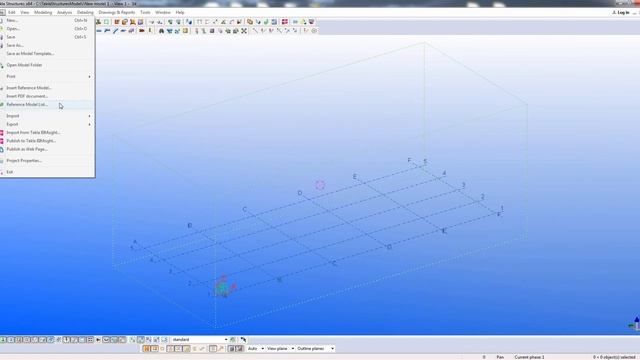Open the Window menu
The width and height of the screenshot is (640, 360).
(x=162, y=12)
